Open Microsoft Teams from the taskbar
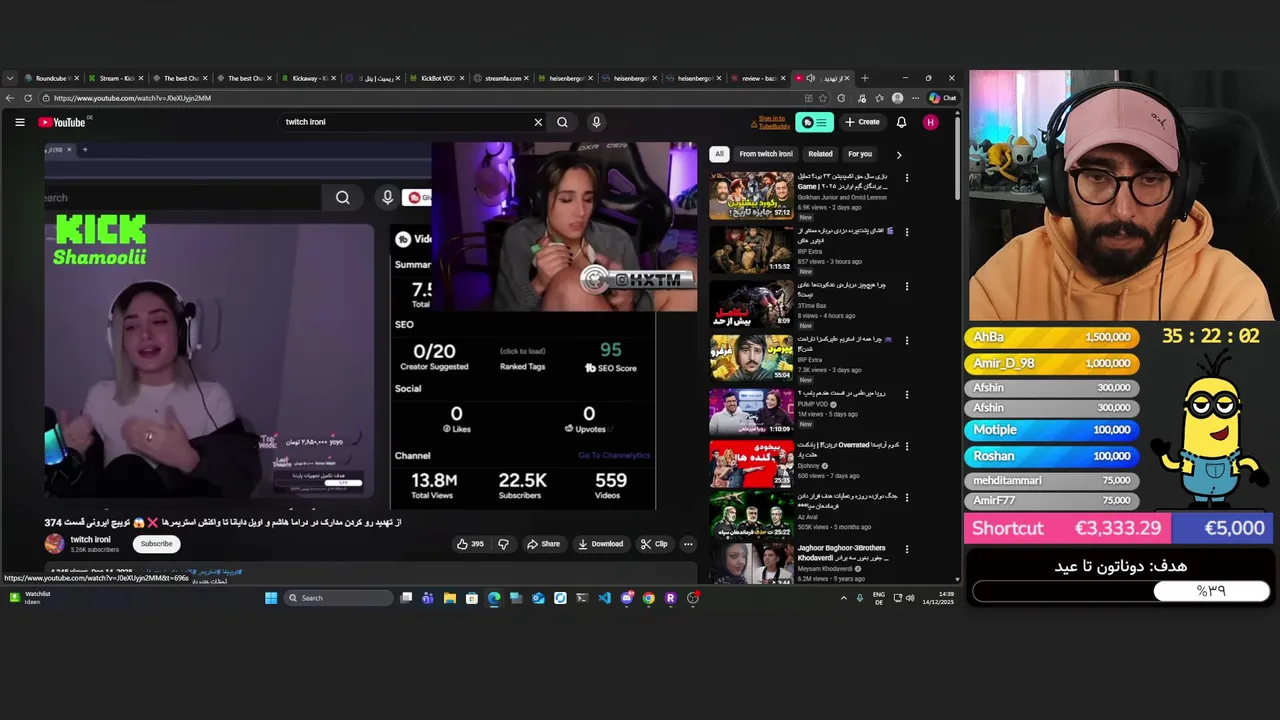This screenshot has width=1280, height=720. click(x=428, y=598)
